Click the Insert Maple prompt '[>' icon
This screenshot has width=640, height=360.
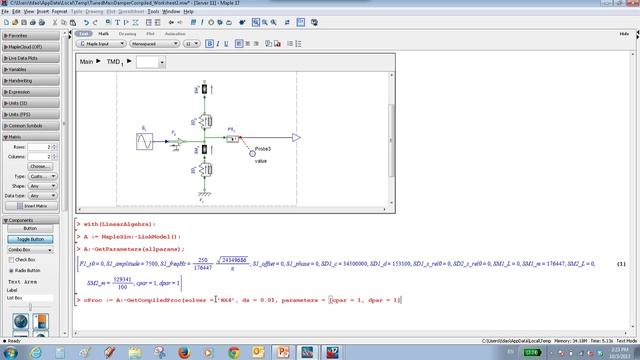coord(127,22)
